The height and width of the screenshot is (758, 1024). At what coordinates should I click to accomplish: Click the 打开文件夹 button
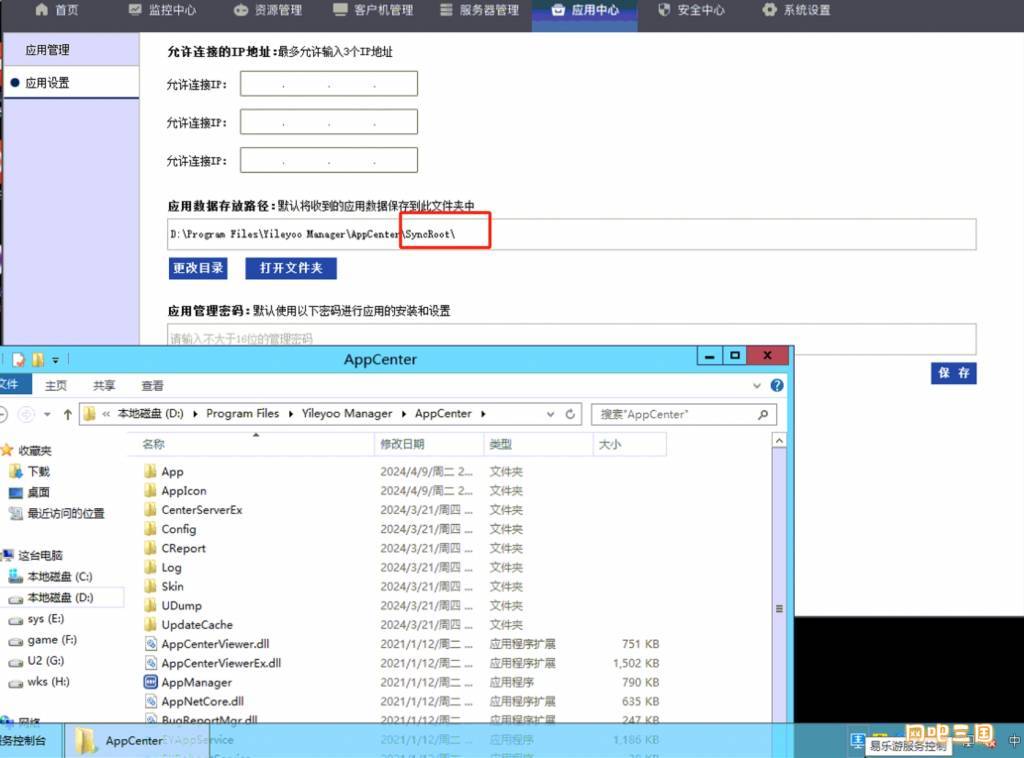click(291, 268)
